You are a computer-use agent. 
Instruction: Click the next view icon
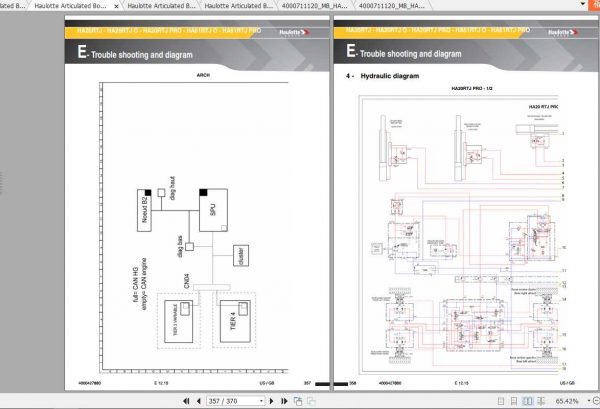coord(311,401)
